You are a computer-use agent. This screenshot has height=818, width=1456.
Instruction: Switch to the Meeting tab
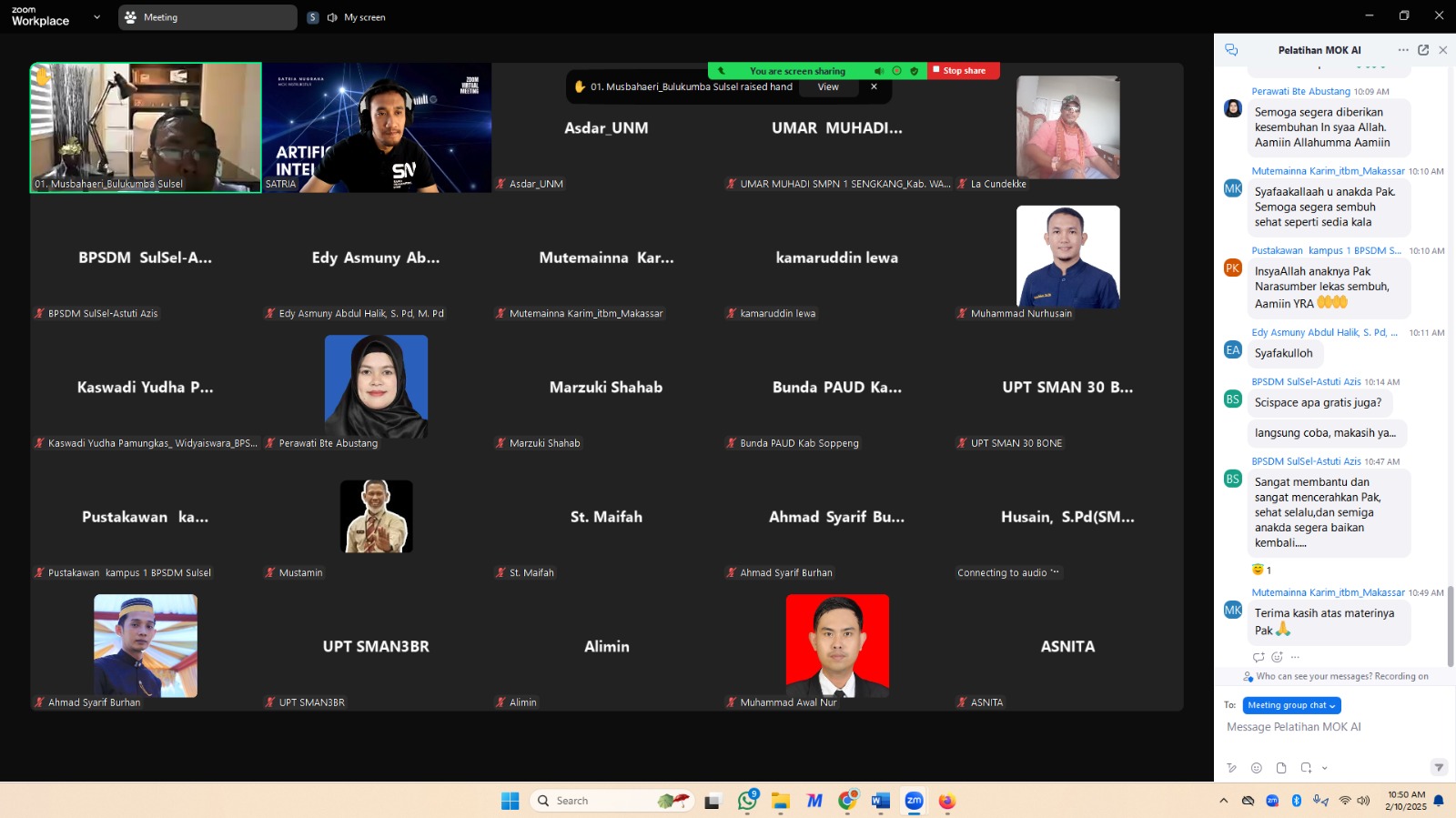pyautogui.click(x=207, y=17)
